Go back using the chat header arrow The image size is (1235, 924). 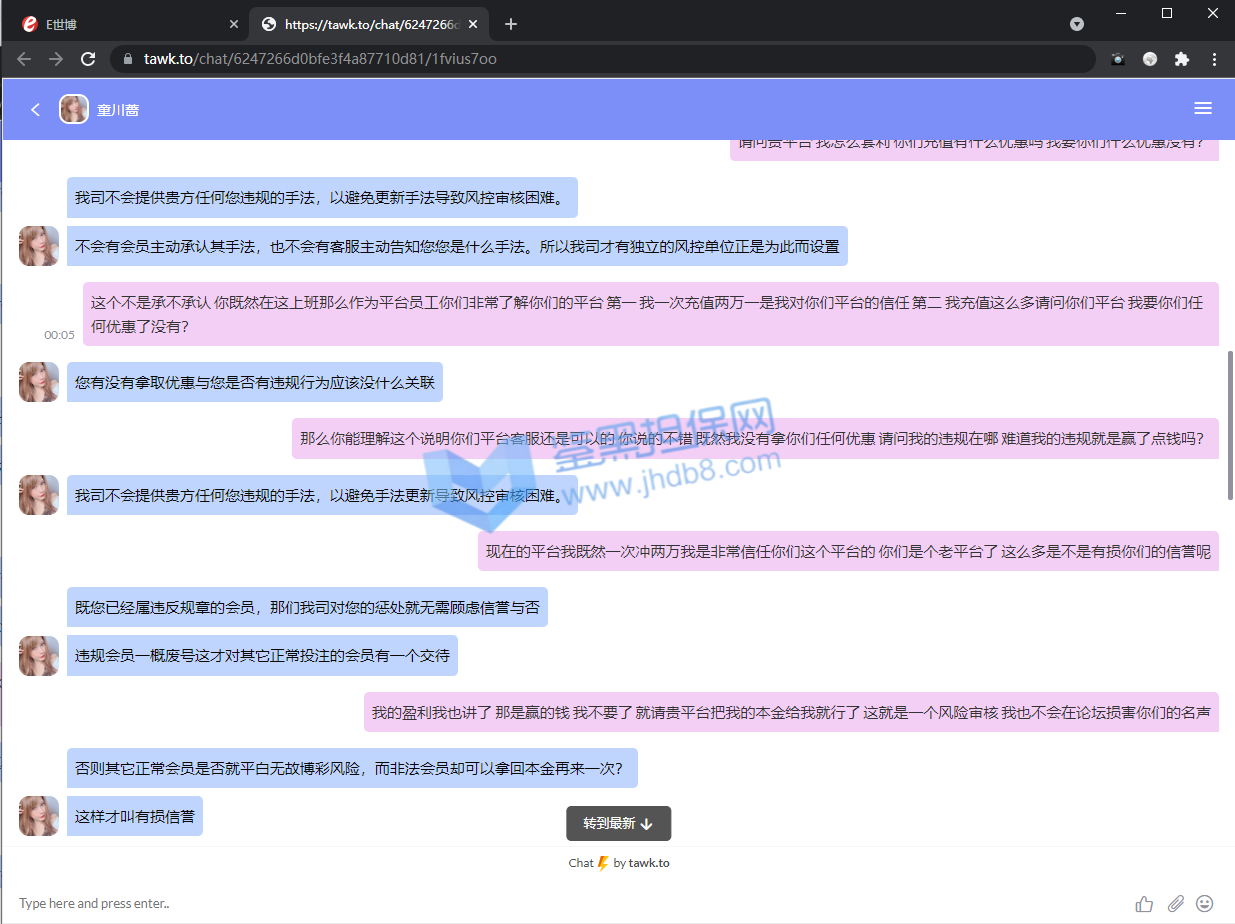coord(36,109)
